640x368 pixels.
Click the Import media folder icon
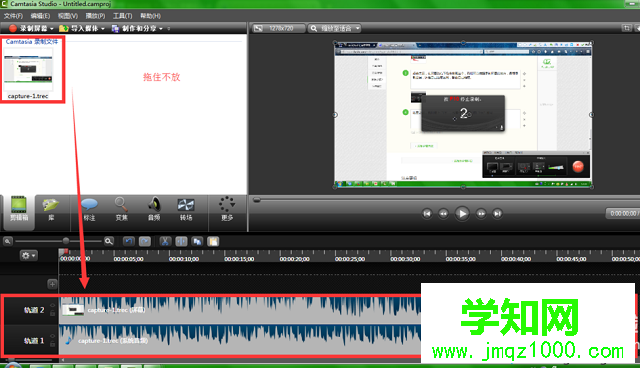64,29
